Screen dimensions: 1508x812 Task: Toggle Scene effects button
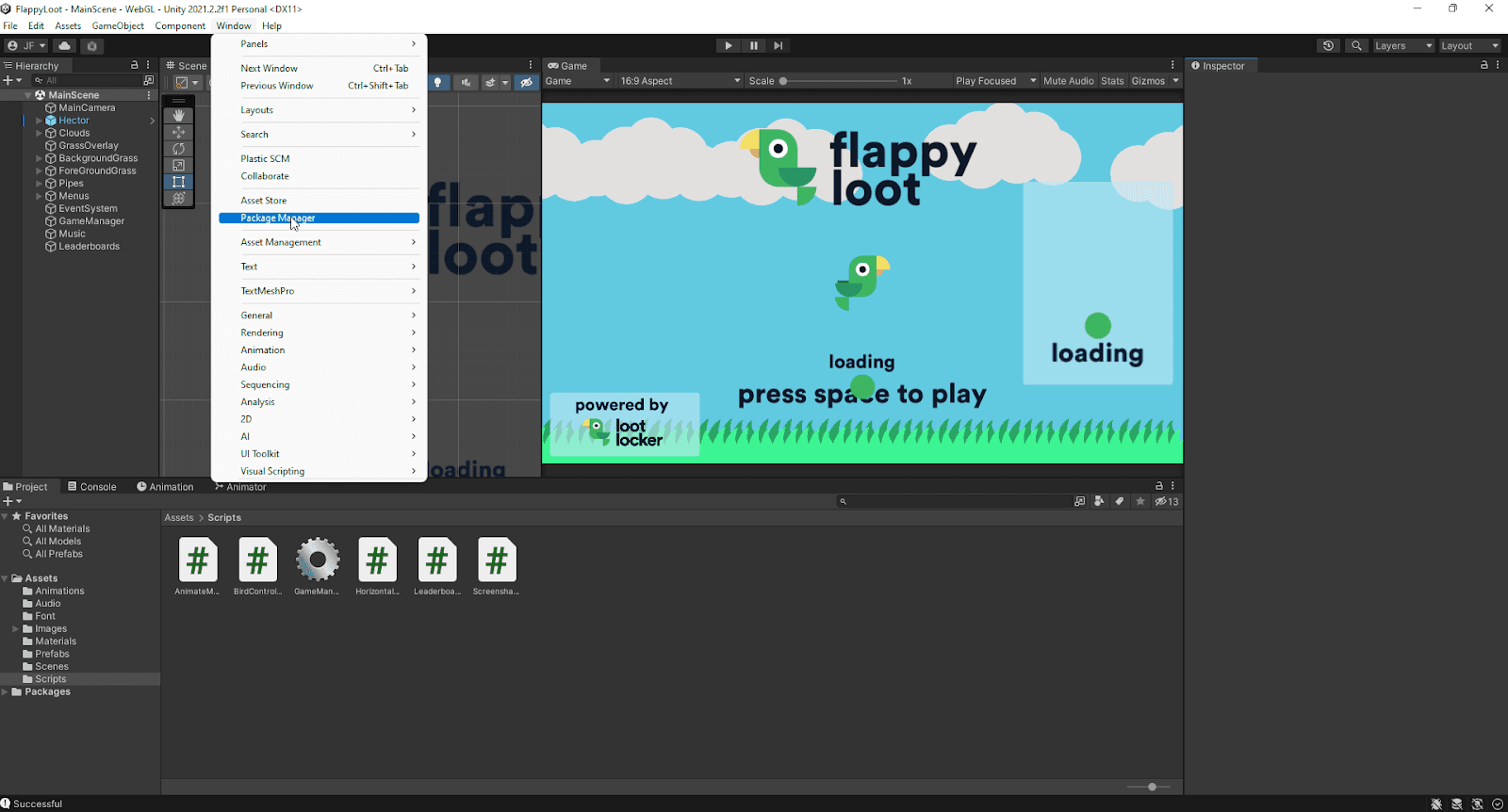[490, 82]
